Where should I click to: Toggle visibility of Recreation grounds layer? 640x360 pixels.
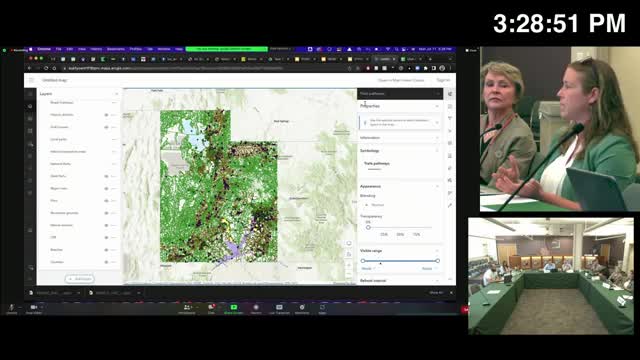(x=106, y=213)
